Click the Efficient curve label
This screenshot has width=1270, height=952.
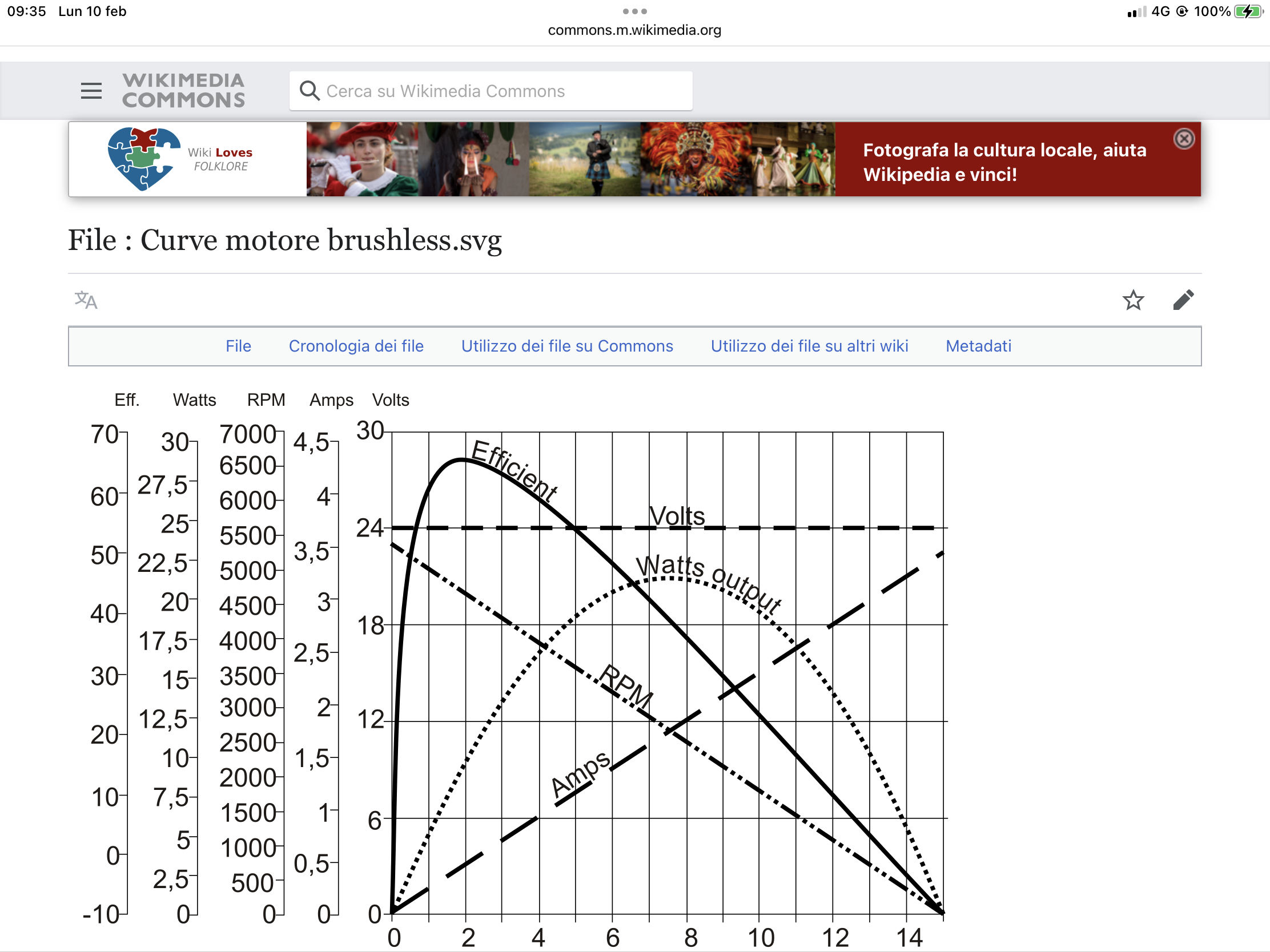pyautogui.click(x=513, y=470)
